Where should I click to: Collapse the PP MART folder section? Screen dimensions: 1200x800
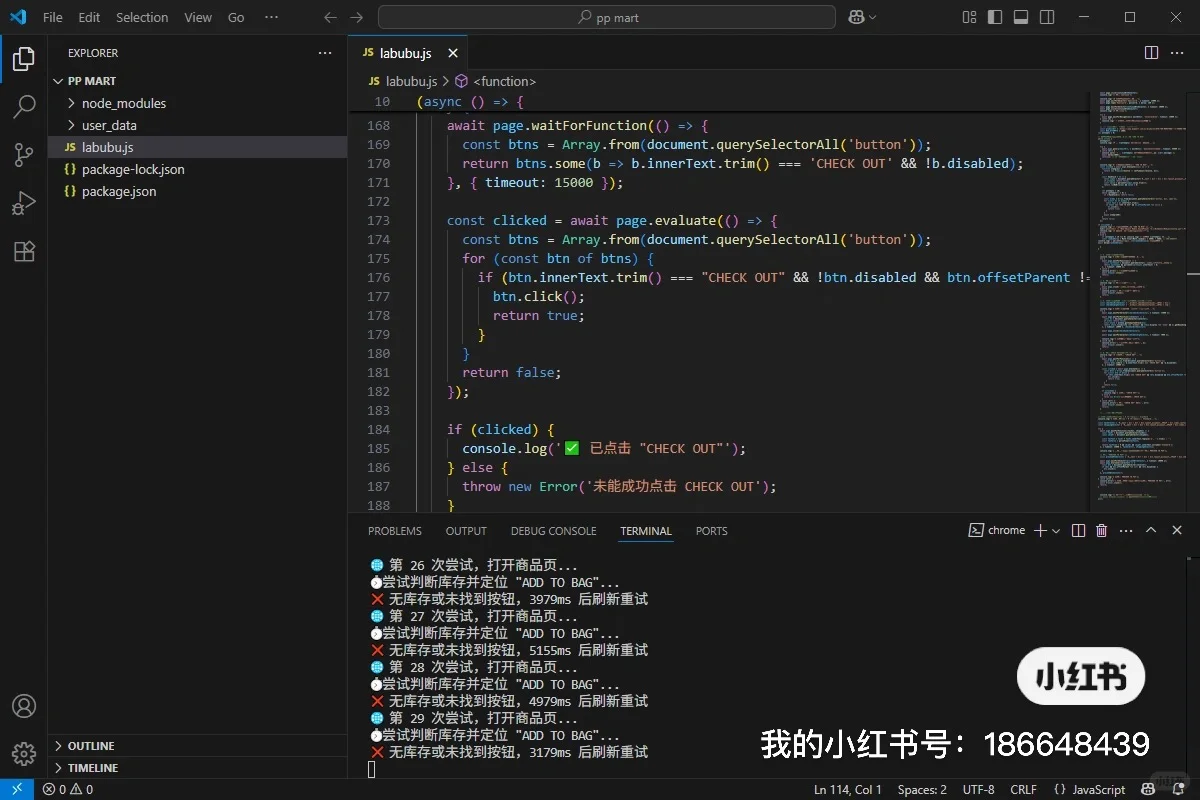[x=198, y=81]
